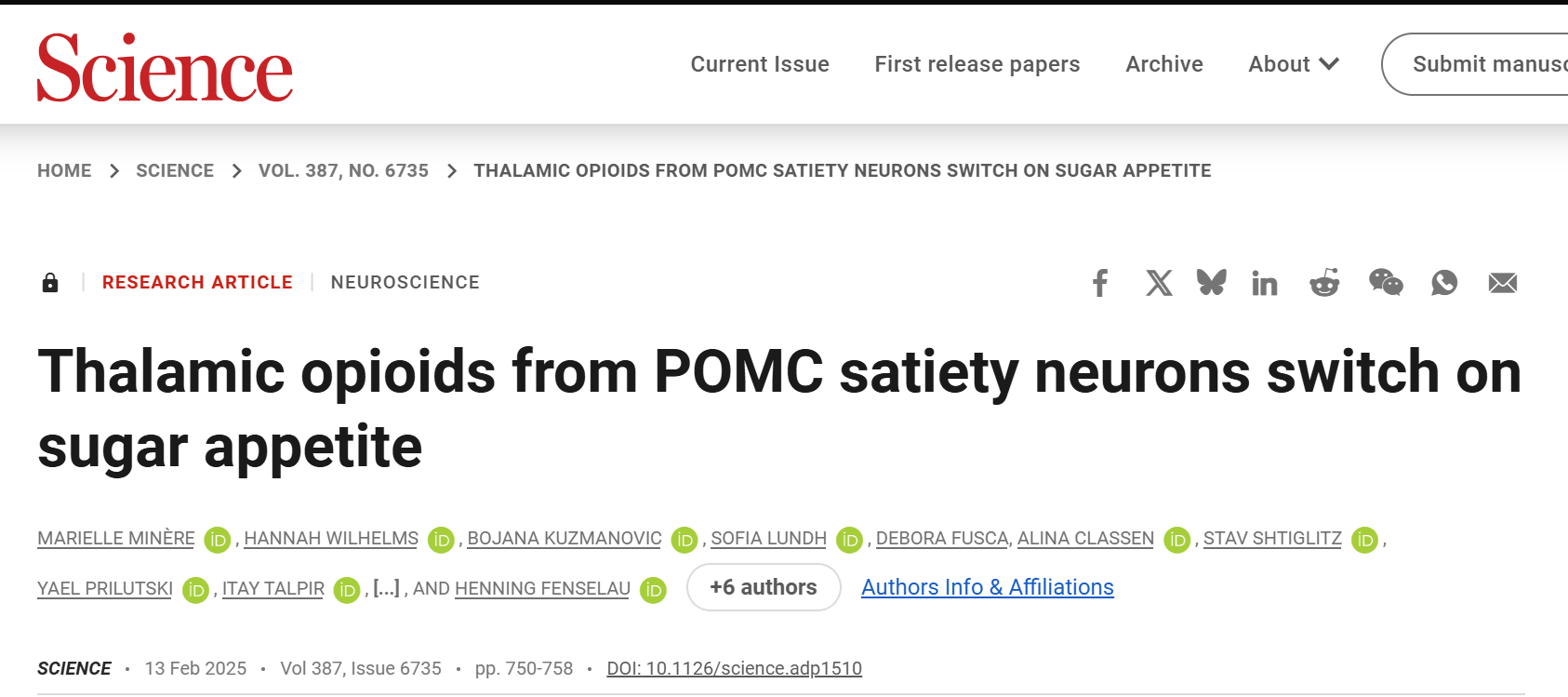This screenshot has height=697, width=1568.
Task: Share article on Bluesky
Action: [x=1212, y=282]
